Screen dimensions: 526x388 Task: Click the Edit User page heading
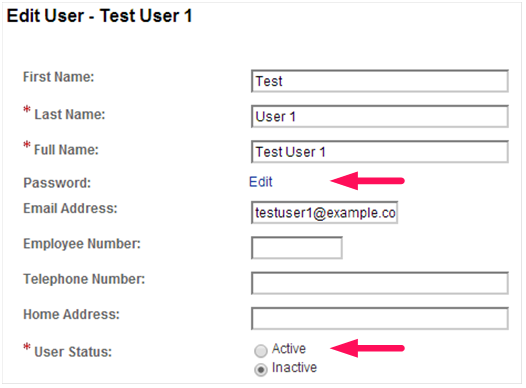[x=99, y=16]
